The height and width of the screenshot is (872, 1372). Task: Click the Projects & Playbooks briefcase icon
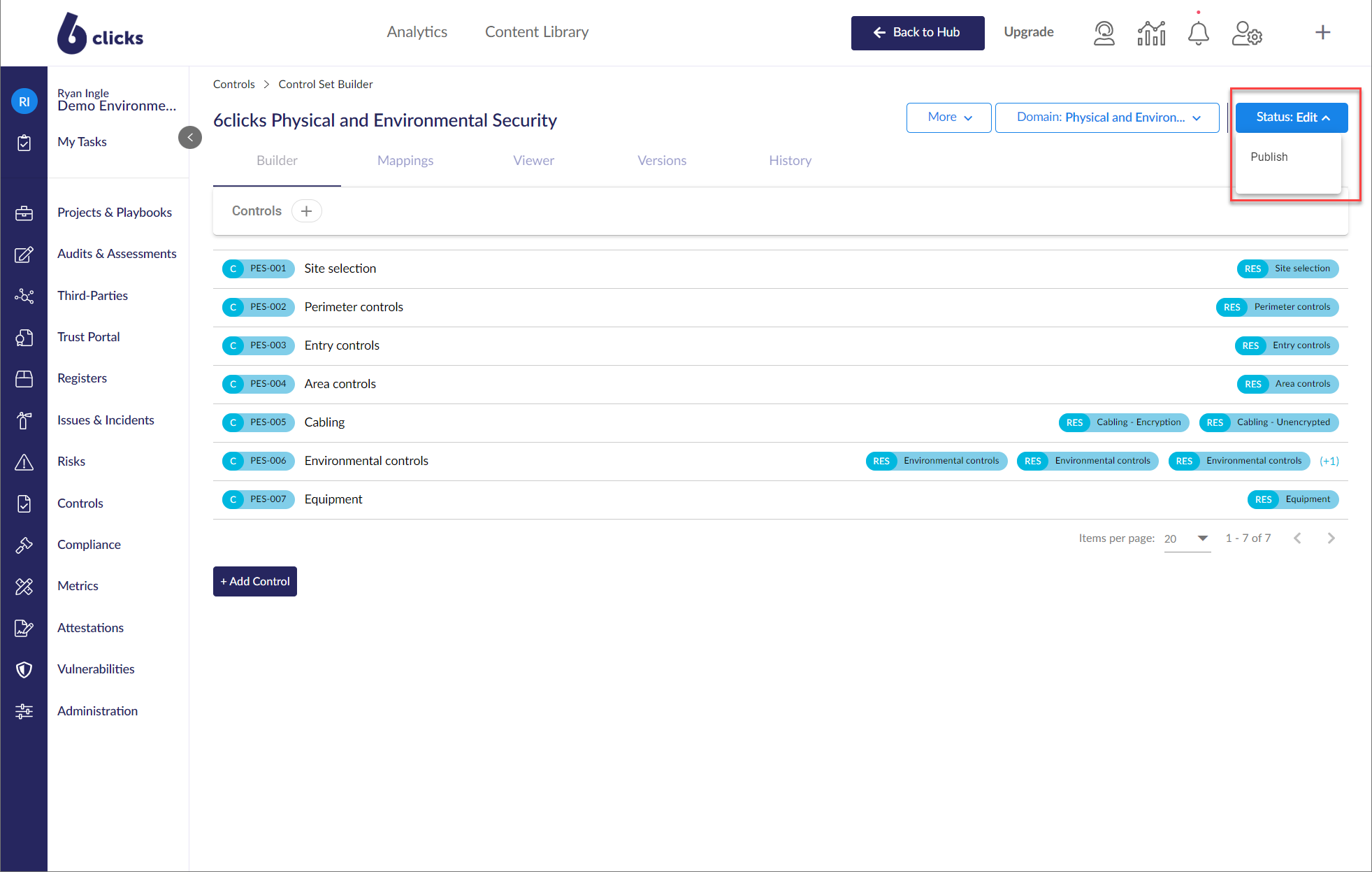(24, 213)
